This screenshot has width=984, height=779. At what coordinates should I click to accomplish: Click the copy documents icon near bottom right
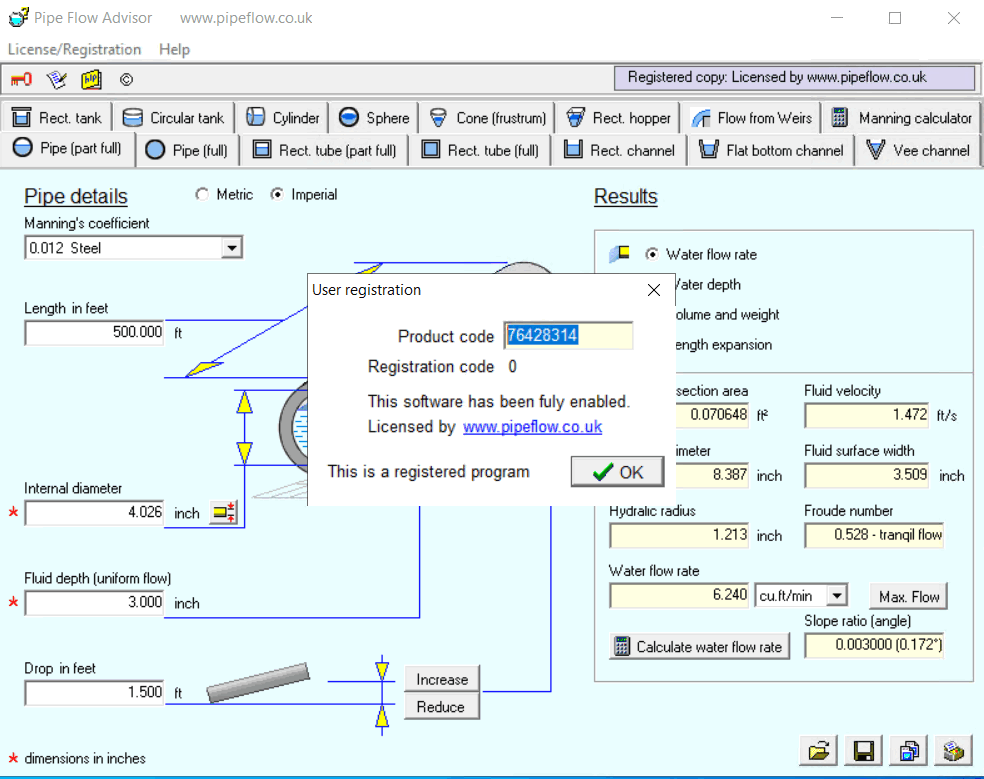coord(908,750)
